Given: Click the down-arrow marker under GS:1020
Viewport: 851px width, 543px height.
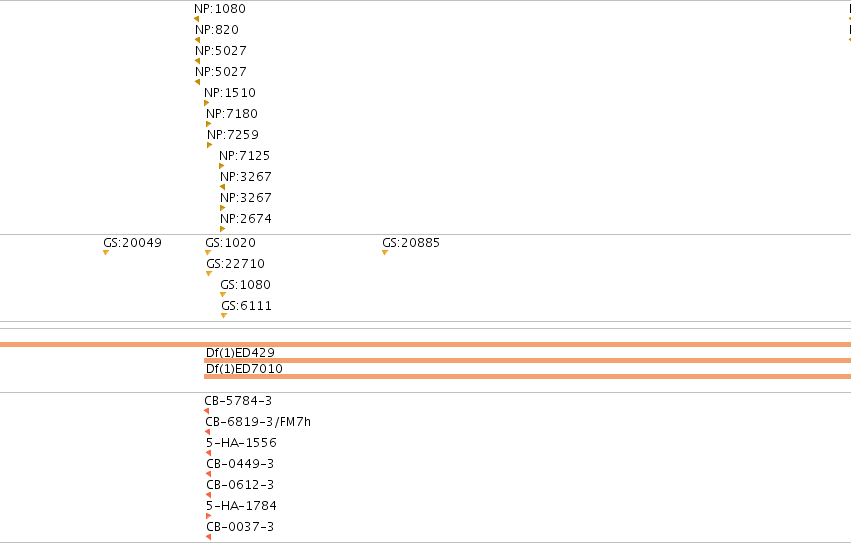Looking at the screenshot, I should 208,252.
